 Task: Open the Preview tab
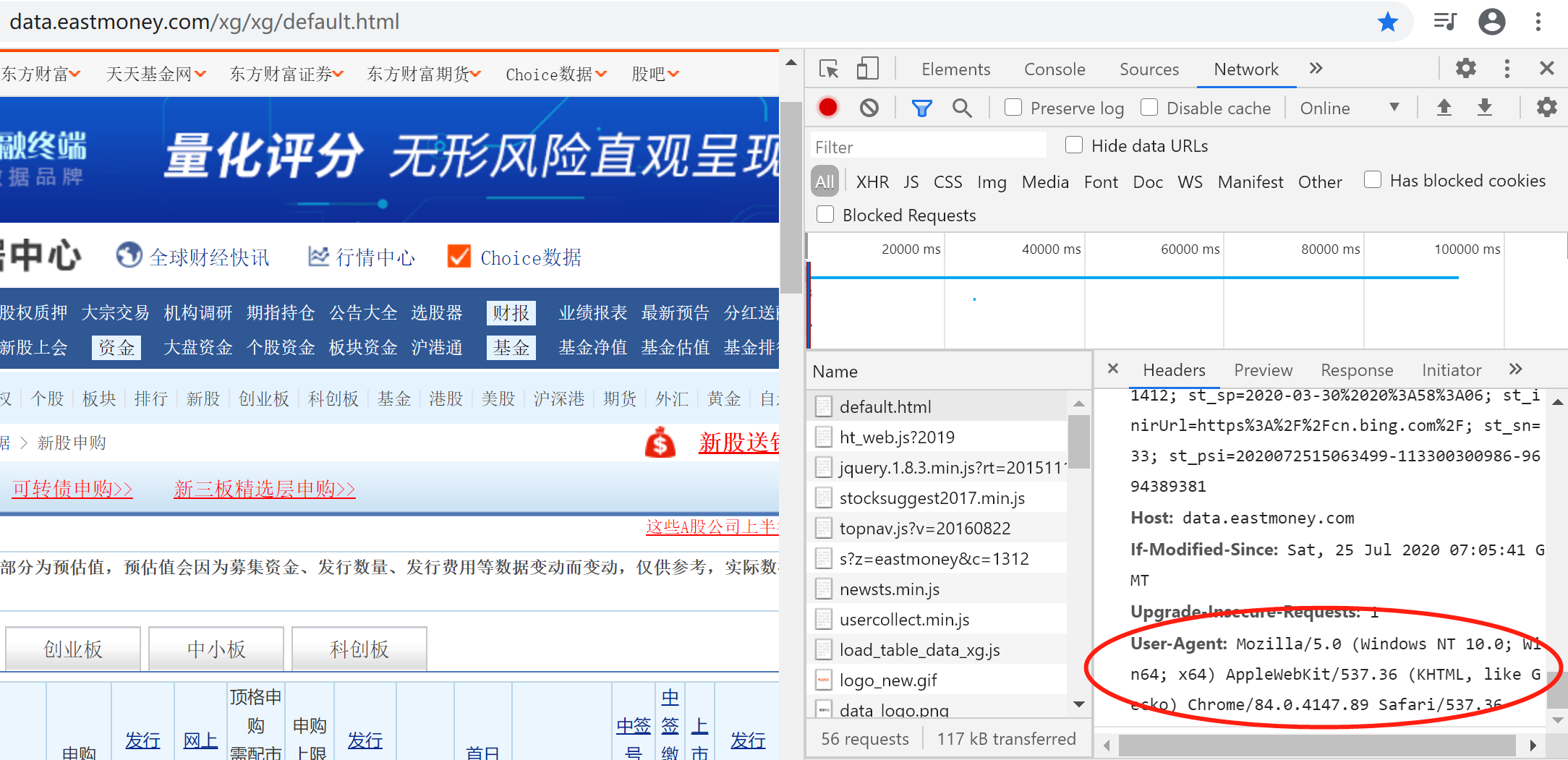coord(1263,370)
